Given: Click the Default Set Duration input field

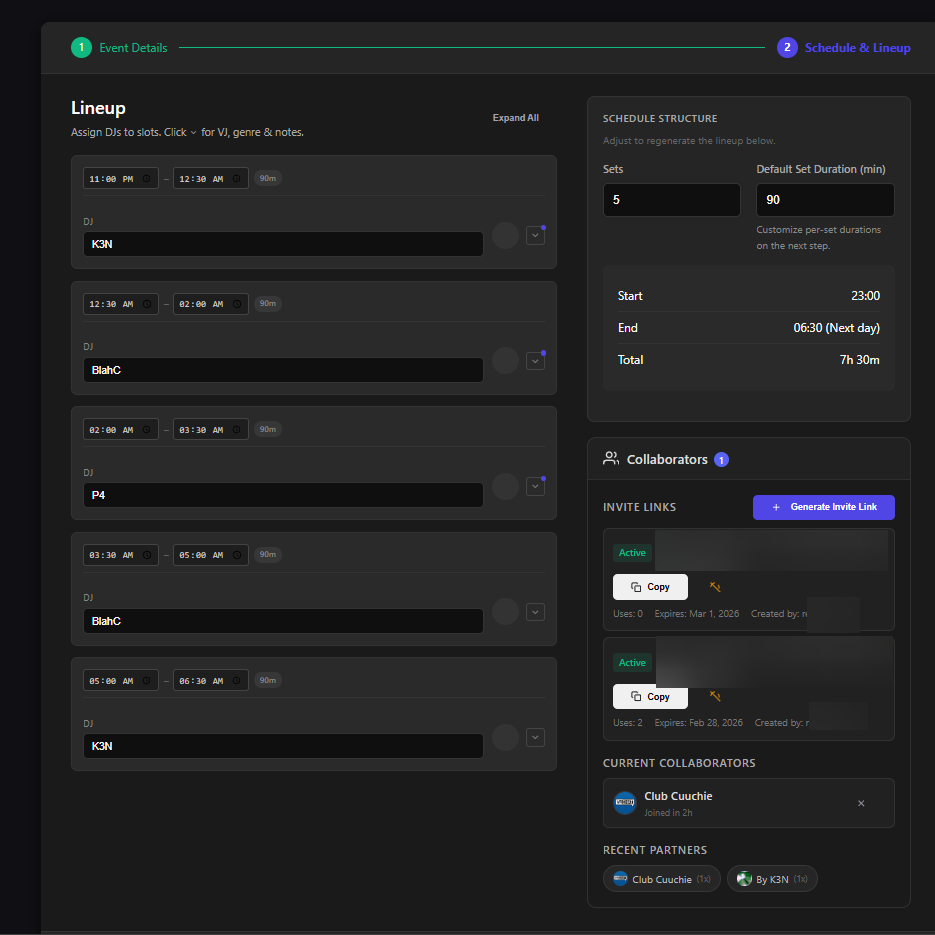Looking at the screenshot, I should pyautogui.click(x=824, y=200).
